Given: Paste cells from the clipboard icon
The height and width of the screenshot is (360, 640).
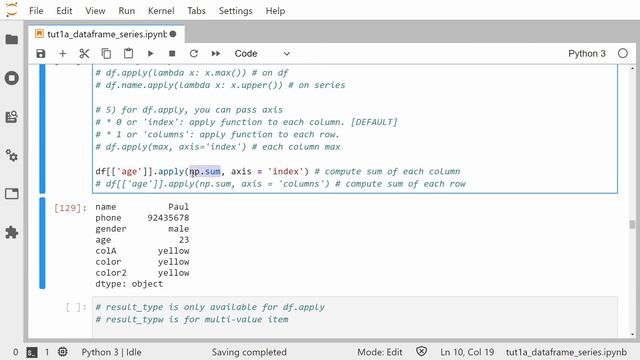Looking at the screenshot, I should click(x=128, y=53).
